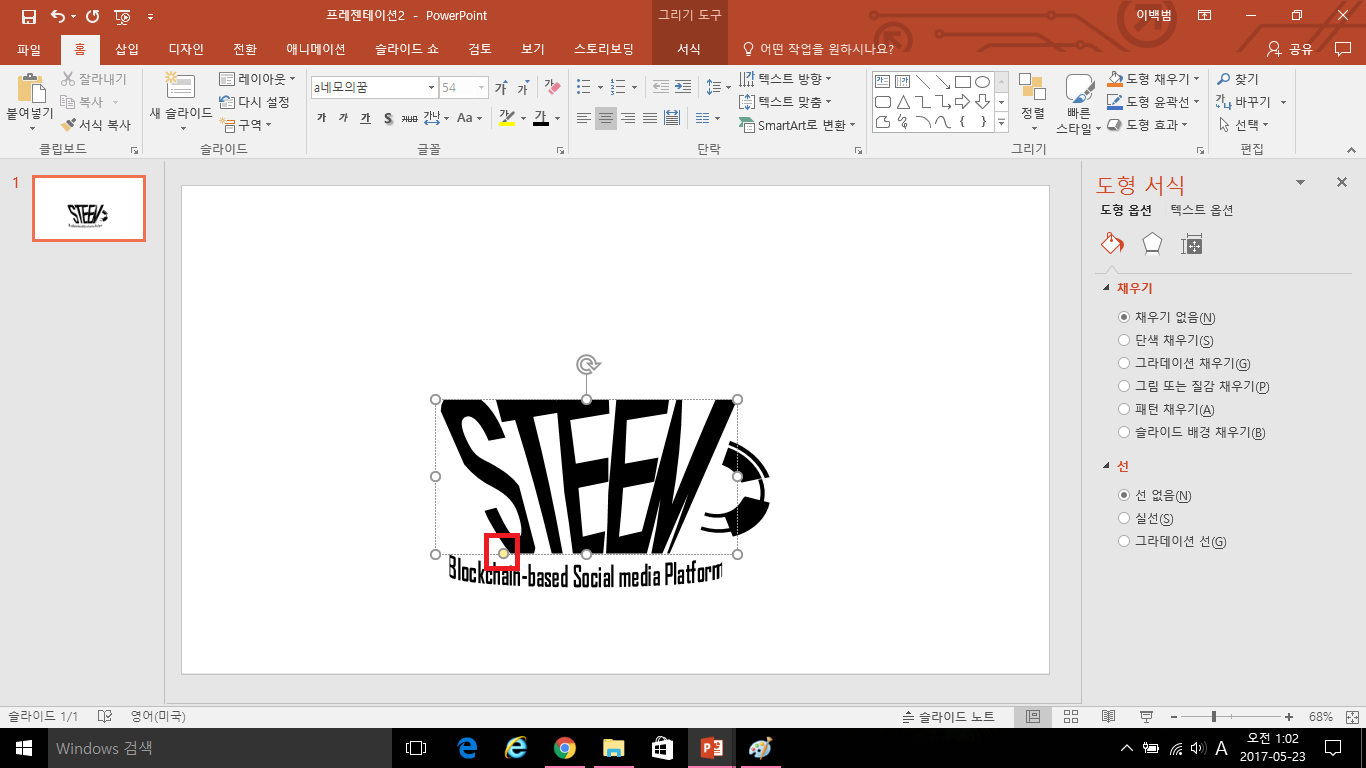
Task: Click the Reset slide (다시 설정) button
Action: [x=255, y=102]
